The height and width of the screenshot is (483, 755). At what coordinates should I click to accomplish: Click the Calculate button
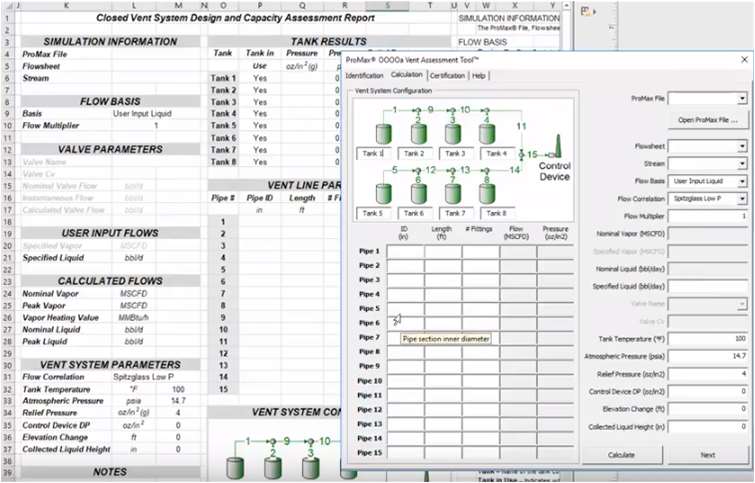tap(621, 455)
